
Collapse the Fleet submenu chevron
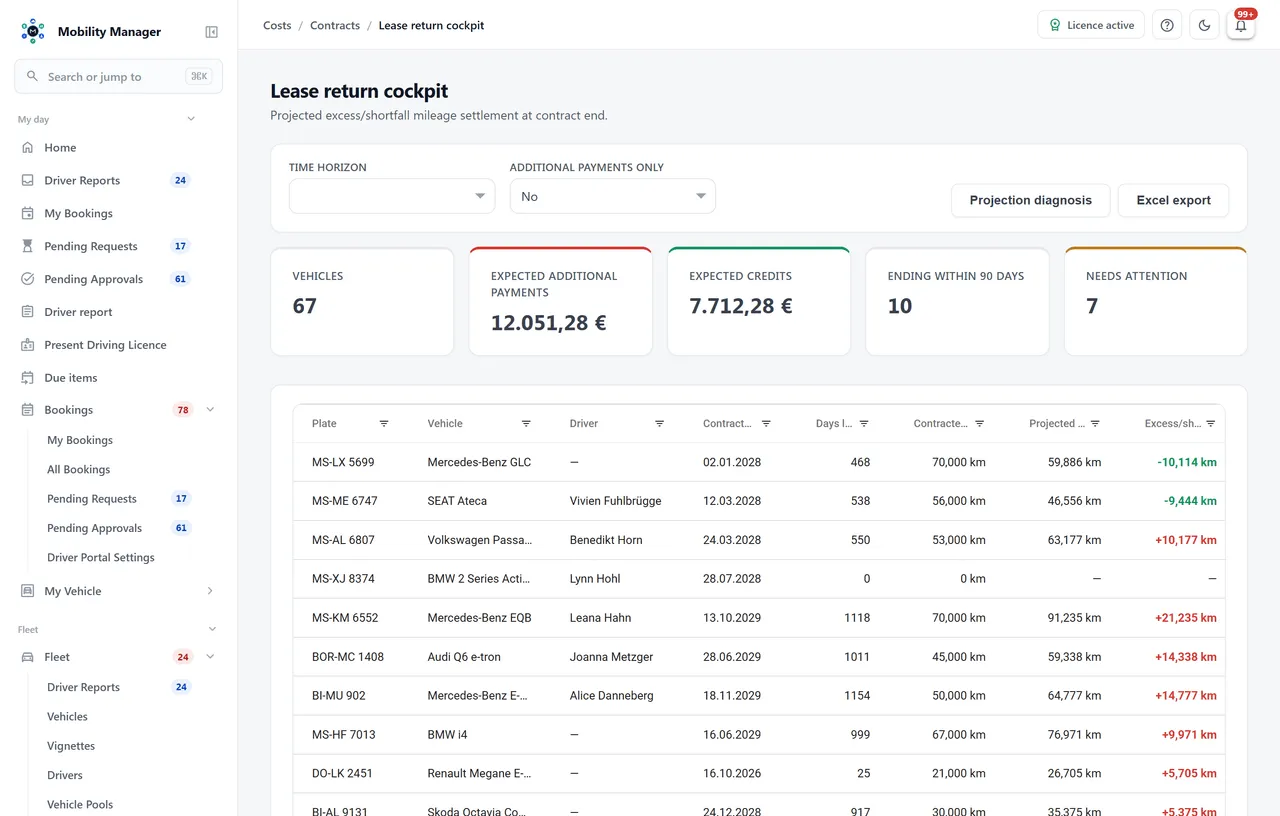click(210, 657)
